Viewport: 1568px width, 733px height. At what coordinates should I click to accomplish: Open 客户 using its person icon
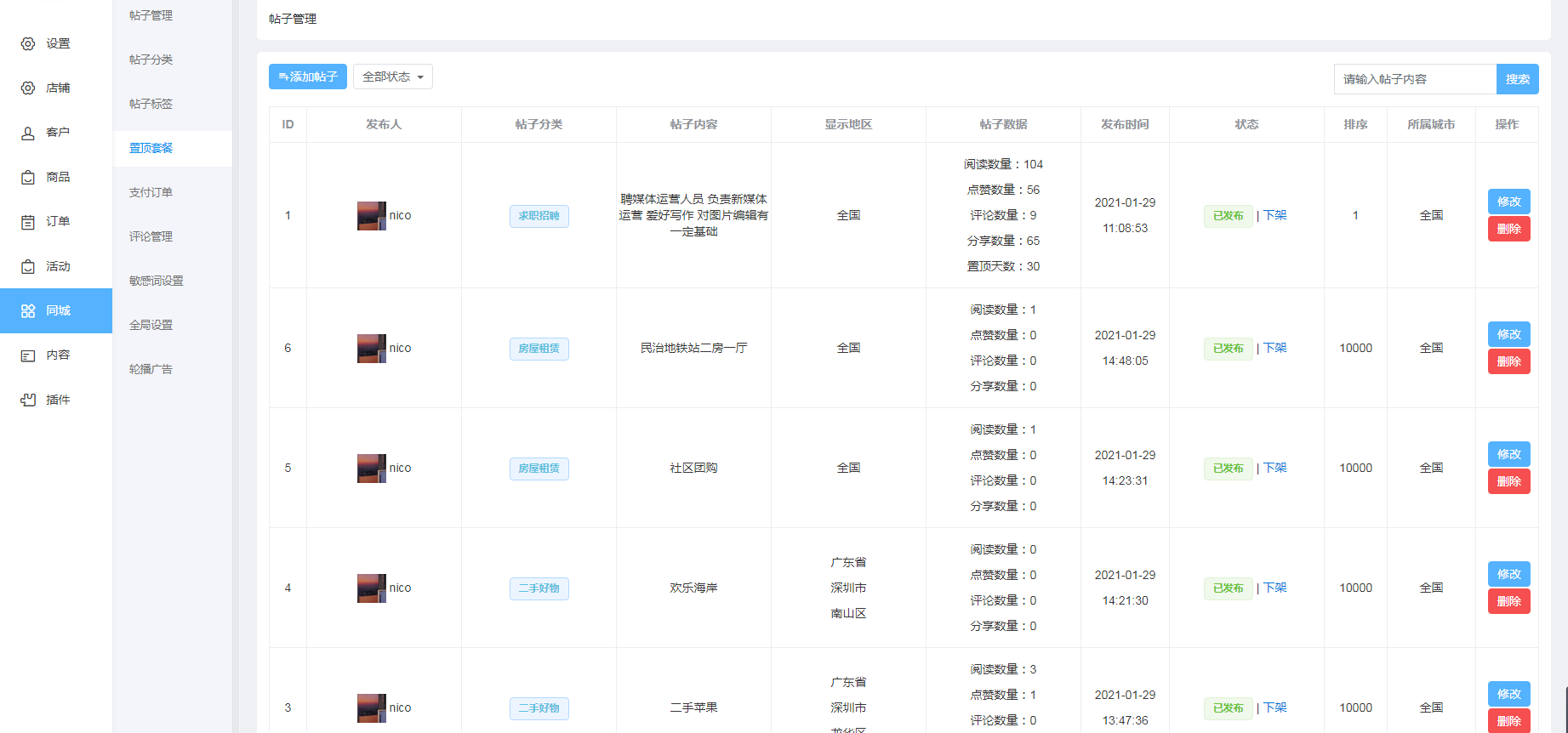pyautogui.click(x=28, y=133)
